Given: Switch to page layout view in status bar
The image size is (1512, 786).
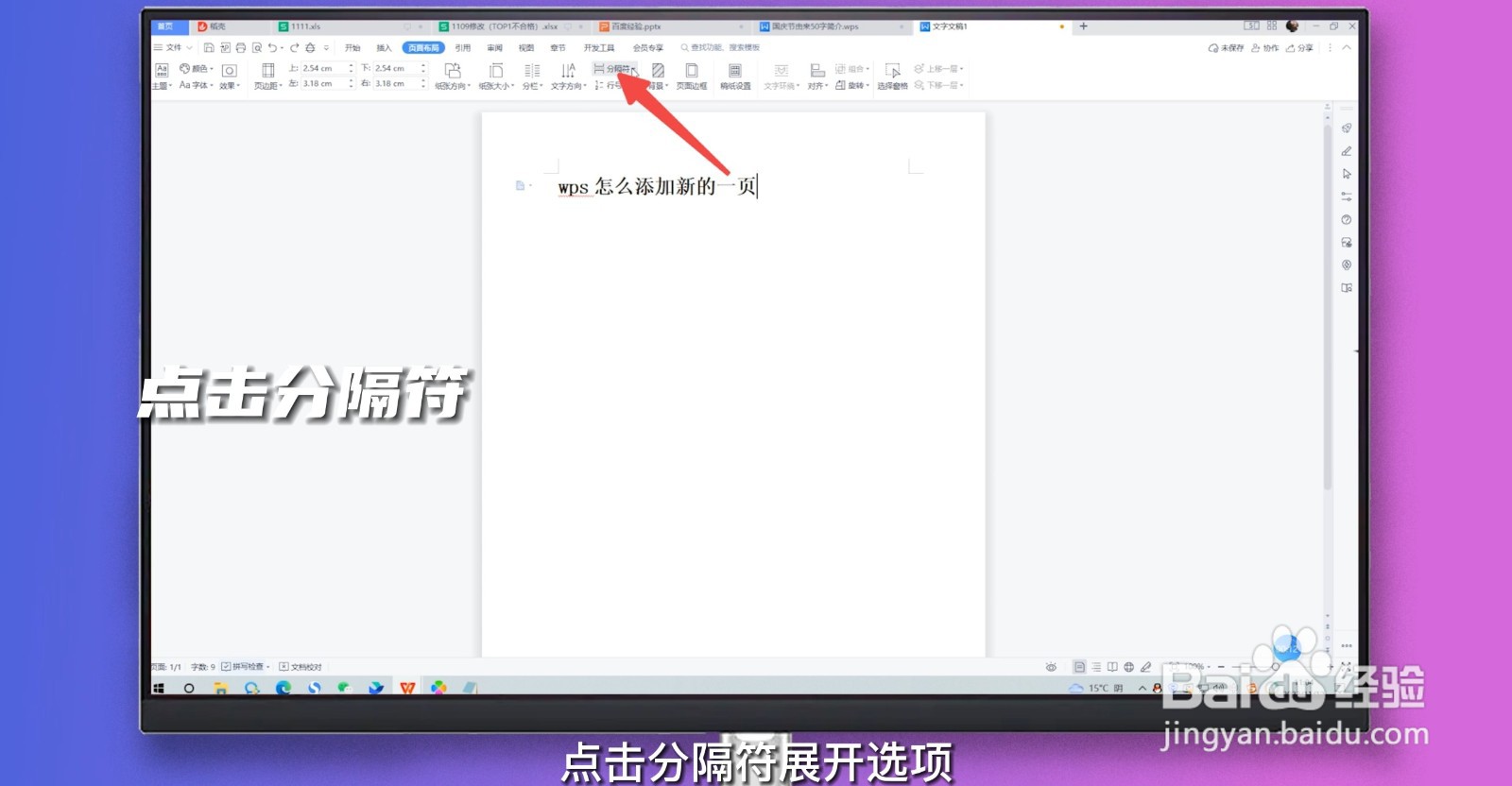Looking at the screenshot, I should coord(1079,667).
